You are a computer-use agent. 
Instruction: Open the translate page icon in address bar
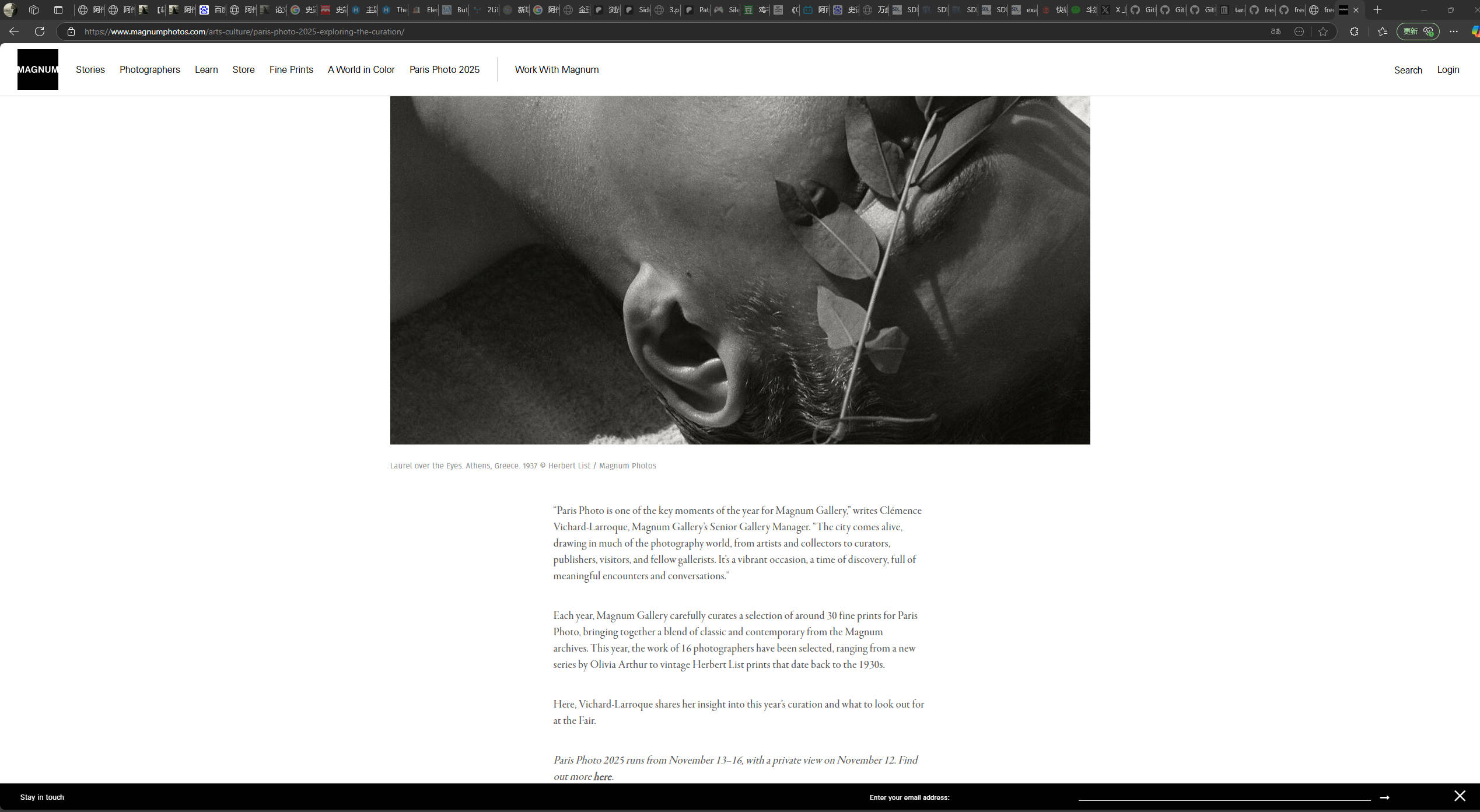click(1275, 32)
